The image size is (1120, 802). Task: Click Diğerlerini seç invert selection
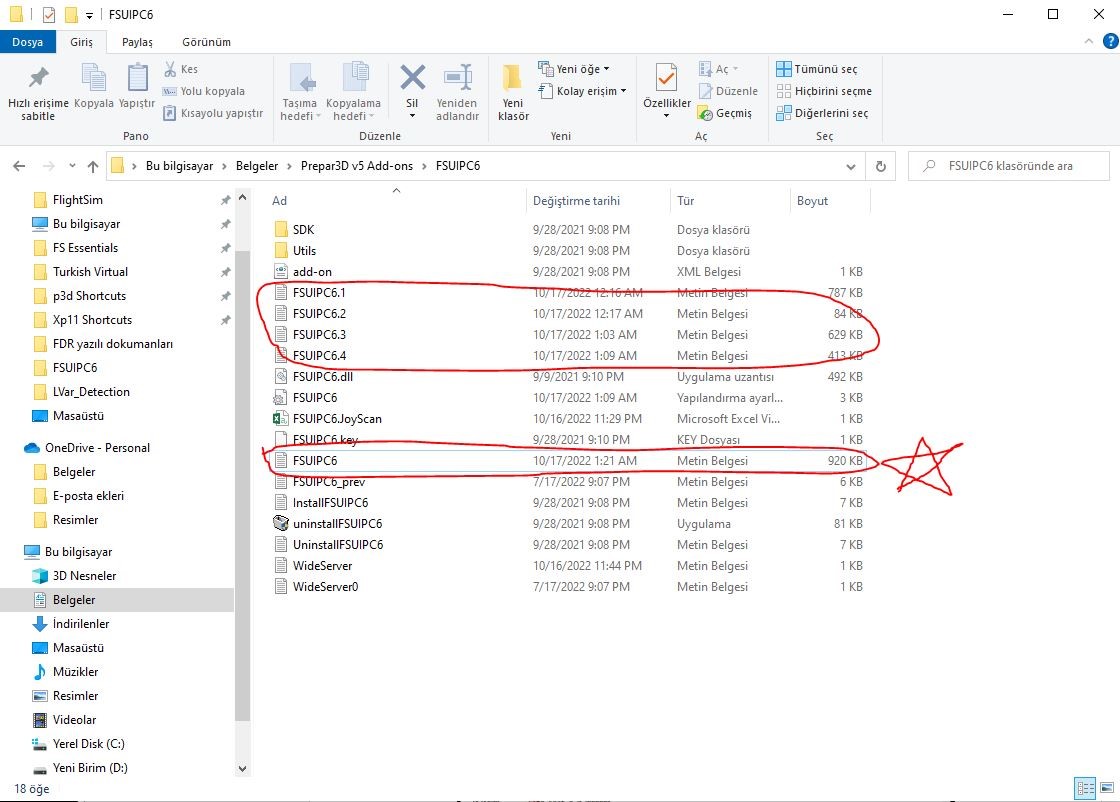pos(822,113)
